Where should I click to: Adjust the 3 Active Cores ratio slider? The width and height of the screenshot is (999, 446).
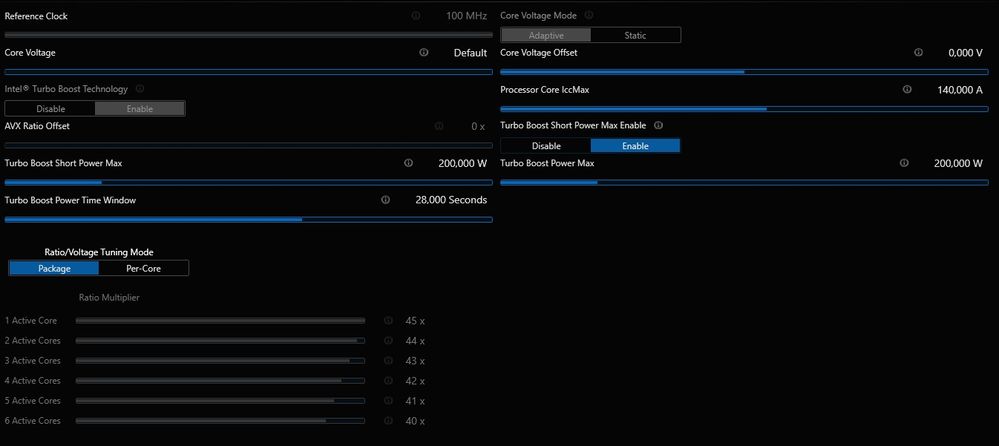pyautogui.click(x=220, y=361)
